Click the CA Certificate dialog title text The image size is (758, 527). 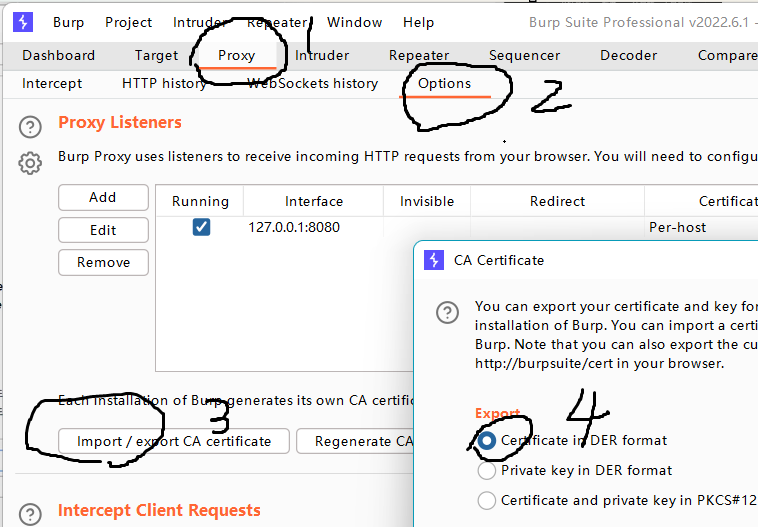click(x=499, y=260)
